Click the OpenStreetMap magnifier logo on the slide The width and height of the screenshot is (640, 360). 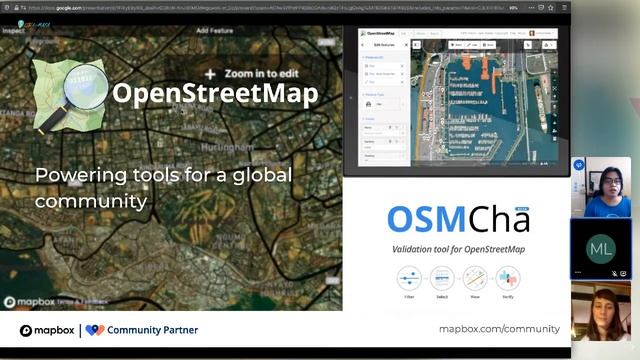70,96
